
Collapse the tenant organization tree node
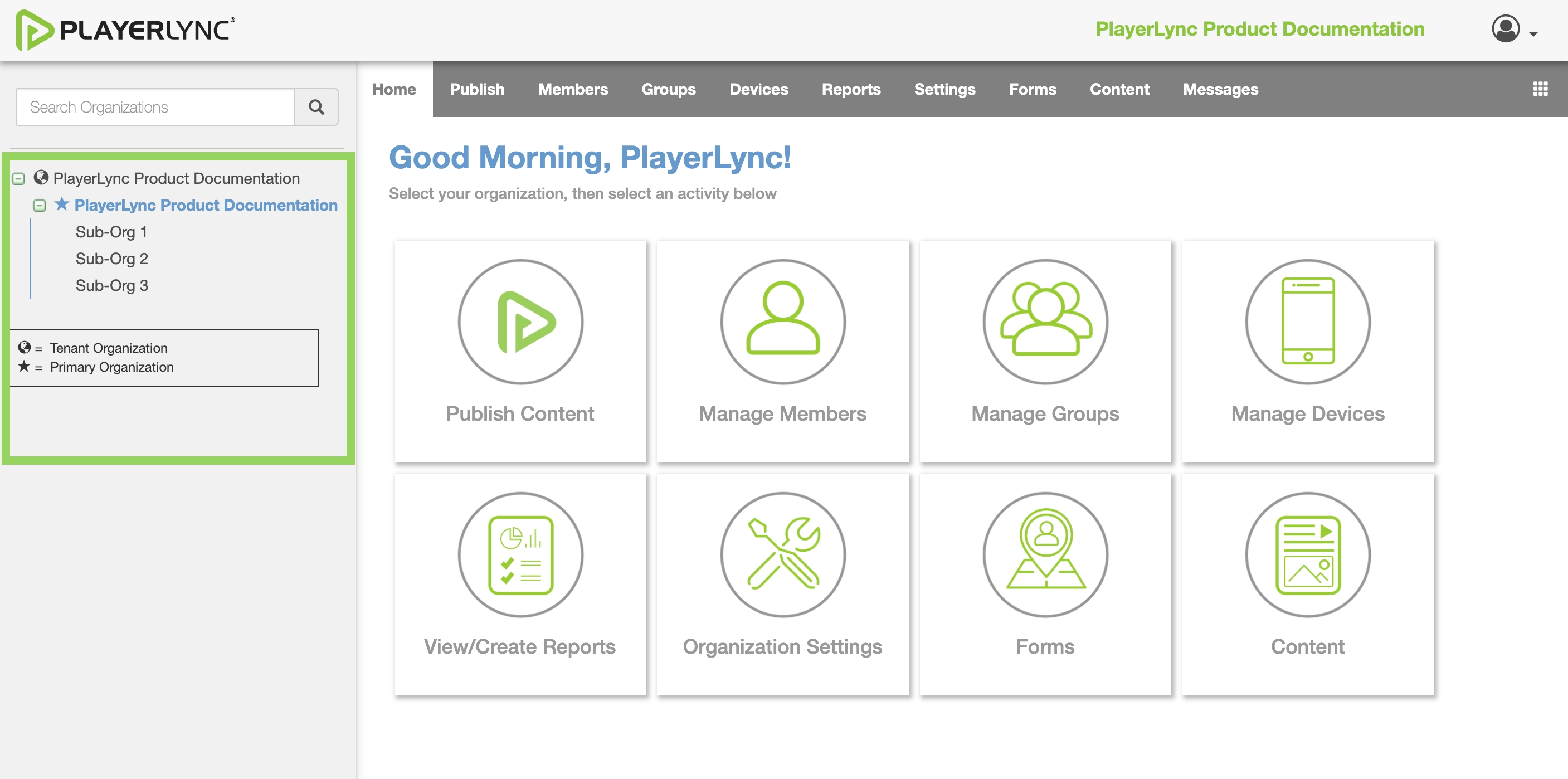pyautogui.click(x=18, y=179)
